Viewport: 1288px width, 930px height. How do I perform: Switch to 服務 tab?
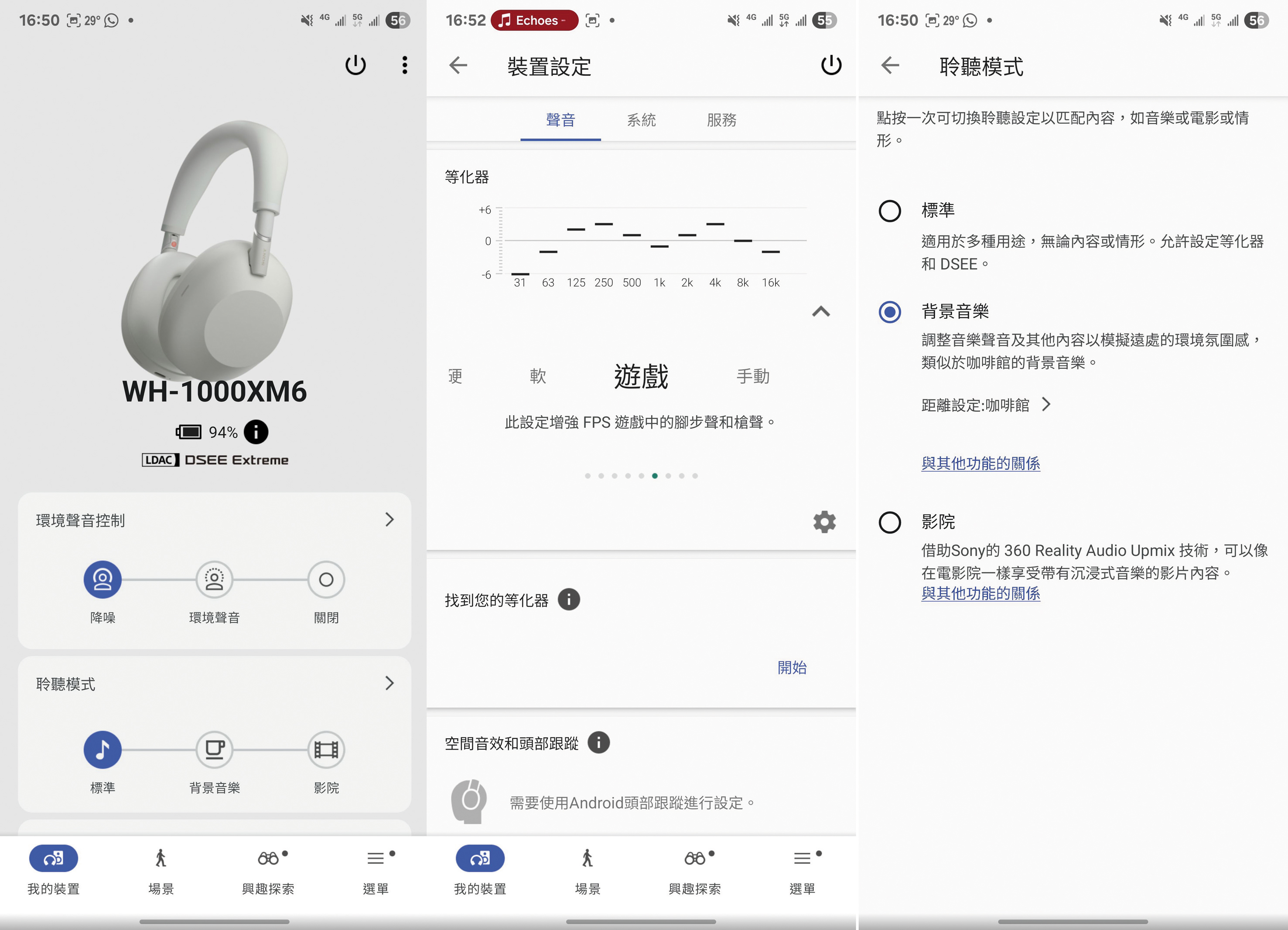(x=722, y=120)
